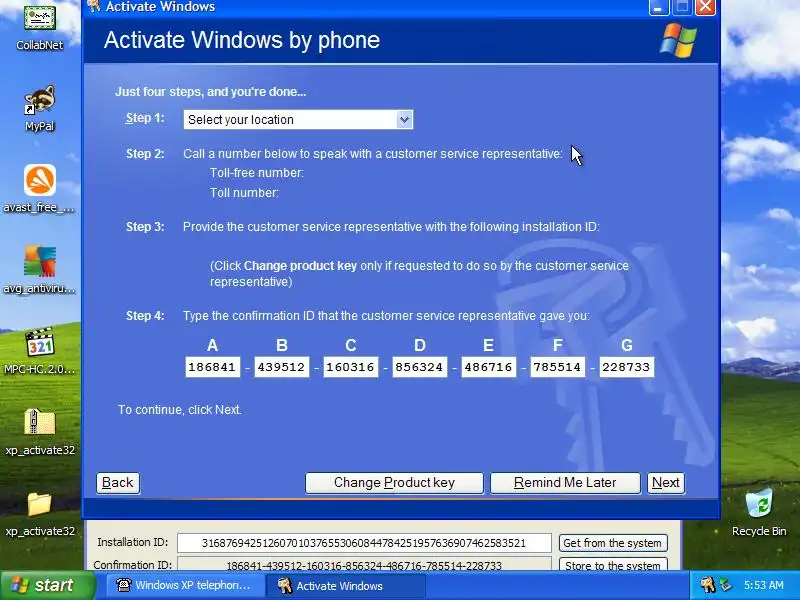Click confirmation field F with 785514
The image size is (800, 600).
point(557,367)
